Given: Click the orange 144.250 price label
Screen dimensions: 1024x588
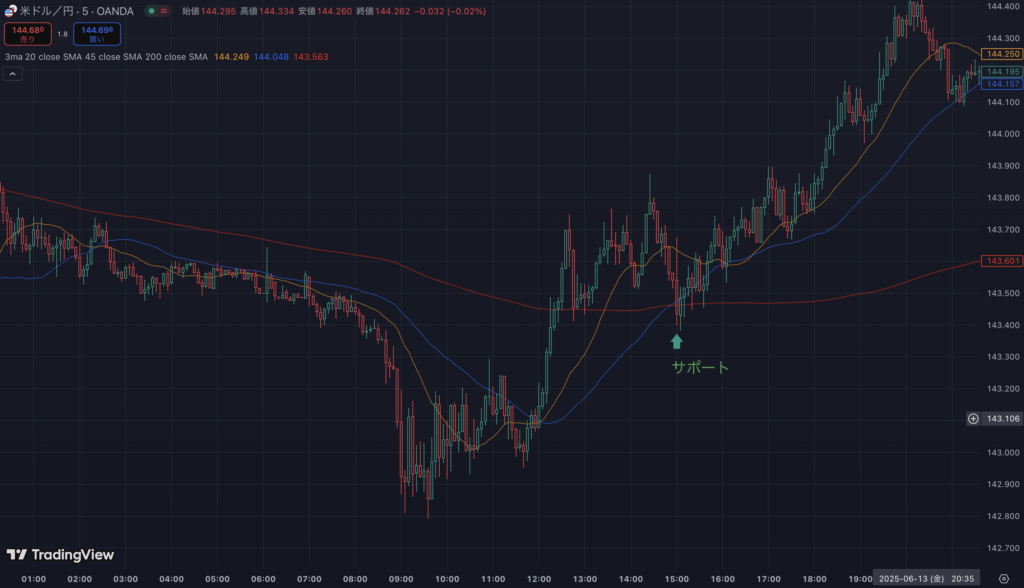Looking at the screenshot, I should pyautogui.click(x=1002, y=54).
